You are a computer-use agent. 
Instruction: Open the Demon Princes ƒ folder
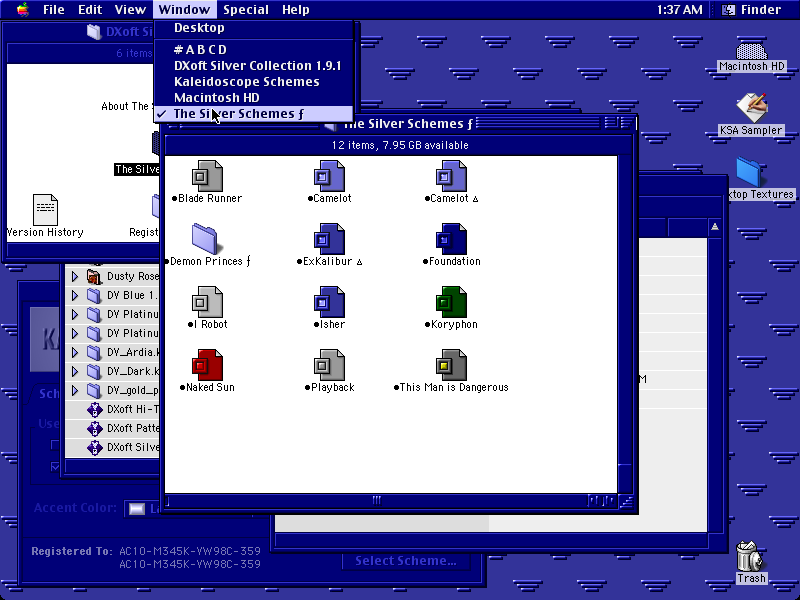(x=206, y=239)
